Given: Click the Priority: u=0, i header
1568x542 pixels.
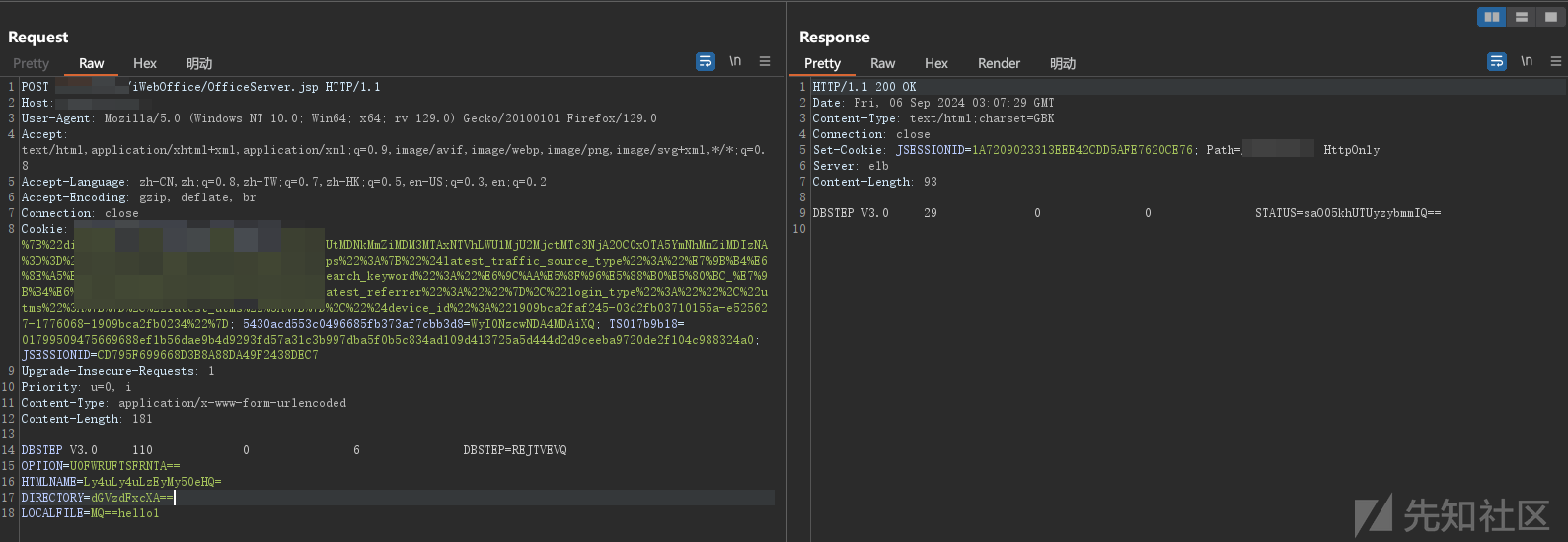Looking at the screenshot, I should point(76,387).
